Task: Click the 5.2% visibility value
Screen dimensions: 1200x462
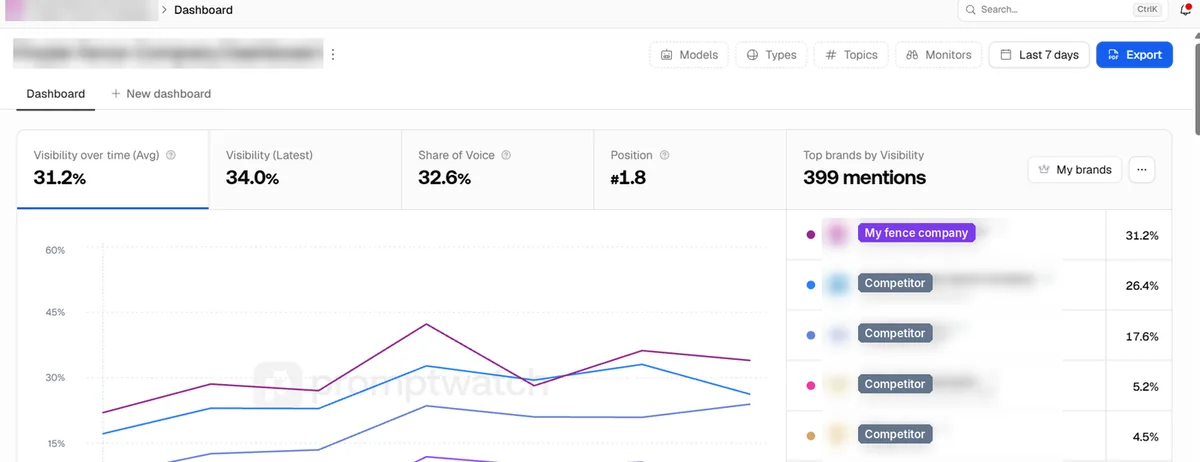Action: 1146,386
